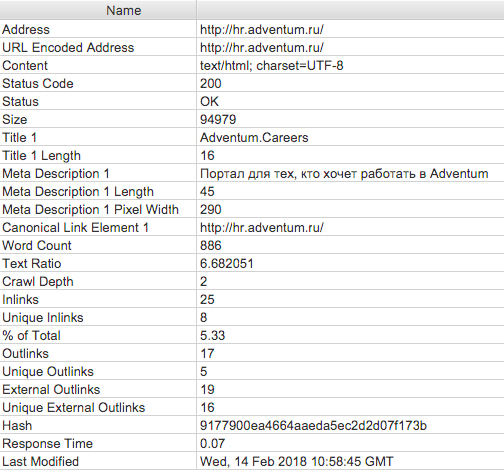Click the Last Modified date value
504x470 pixels.
click(297, 462)
